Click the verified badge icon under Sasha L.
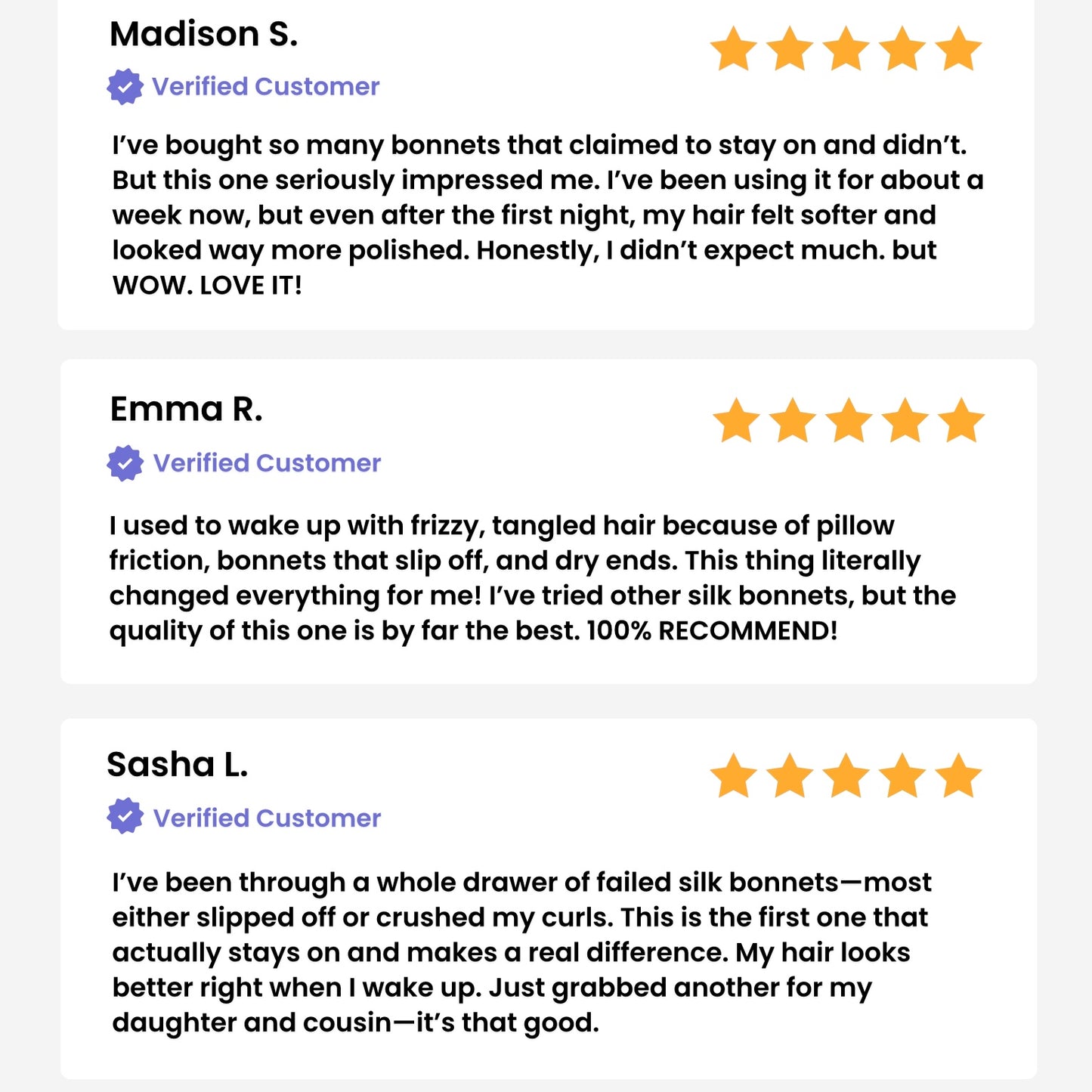The image size is (1092, 1092). (125, 816)
